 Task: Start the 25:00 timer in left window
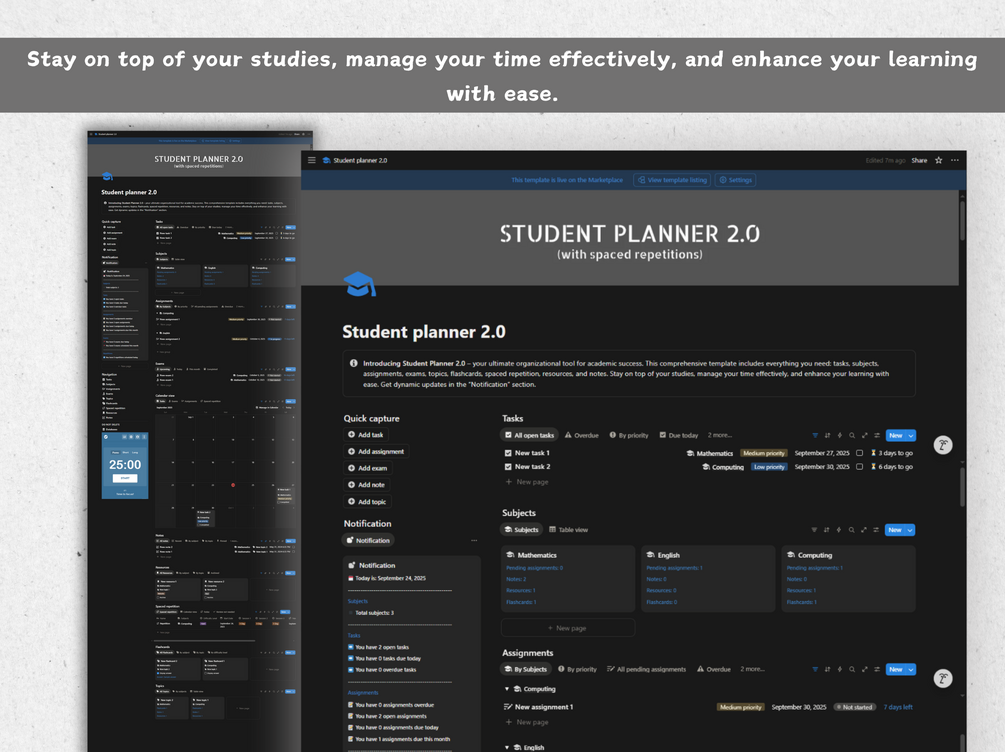(124, 478)
